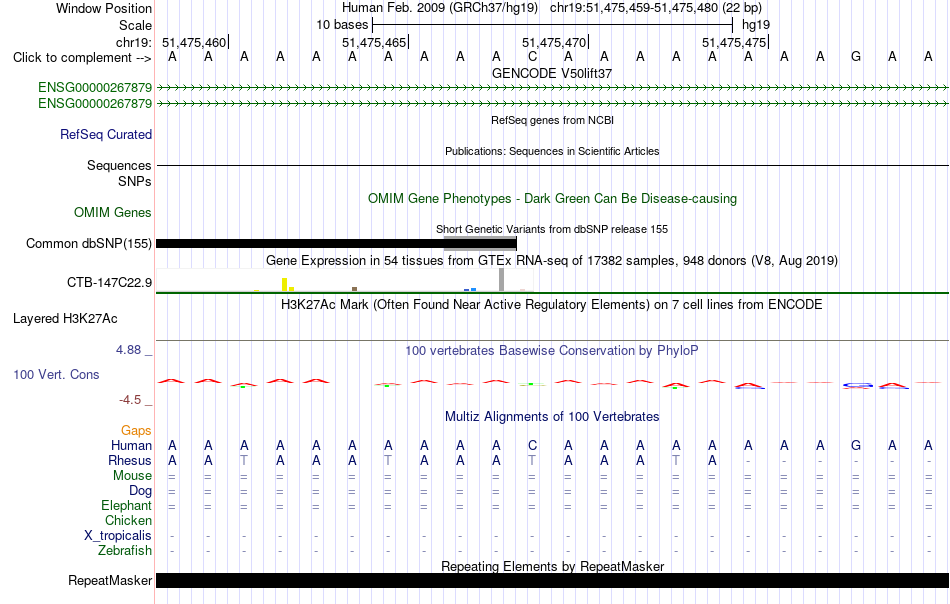Click the SNPs track label
This screenshot has height=604, width=950.
[135, 181]
